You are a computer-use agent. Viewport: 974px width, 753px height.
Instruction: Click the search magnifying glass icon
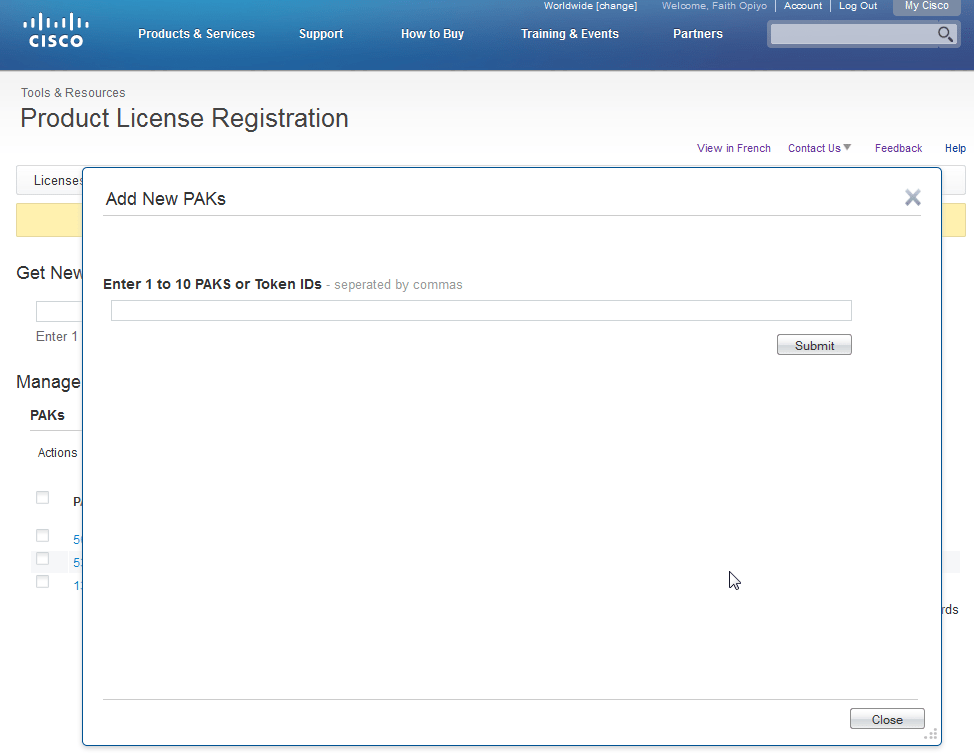click(944, 34)
